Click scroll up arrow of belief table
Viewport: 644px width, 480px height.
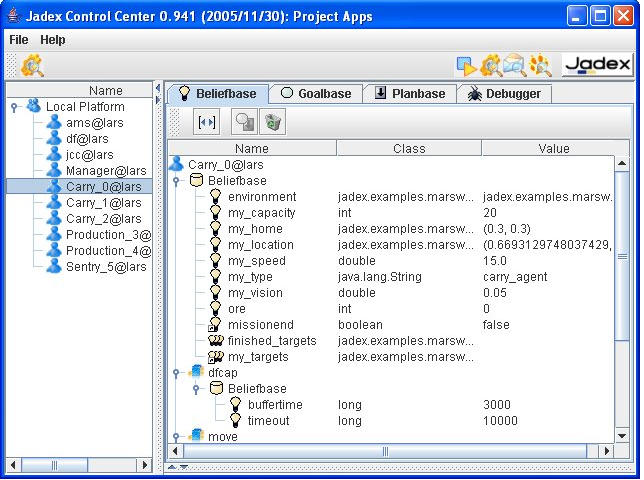(622, 163)
